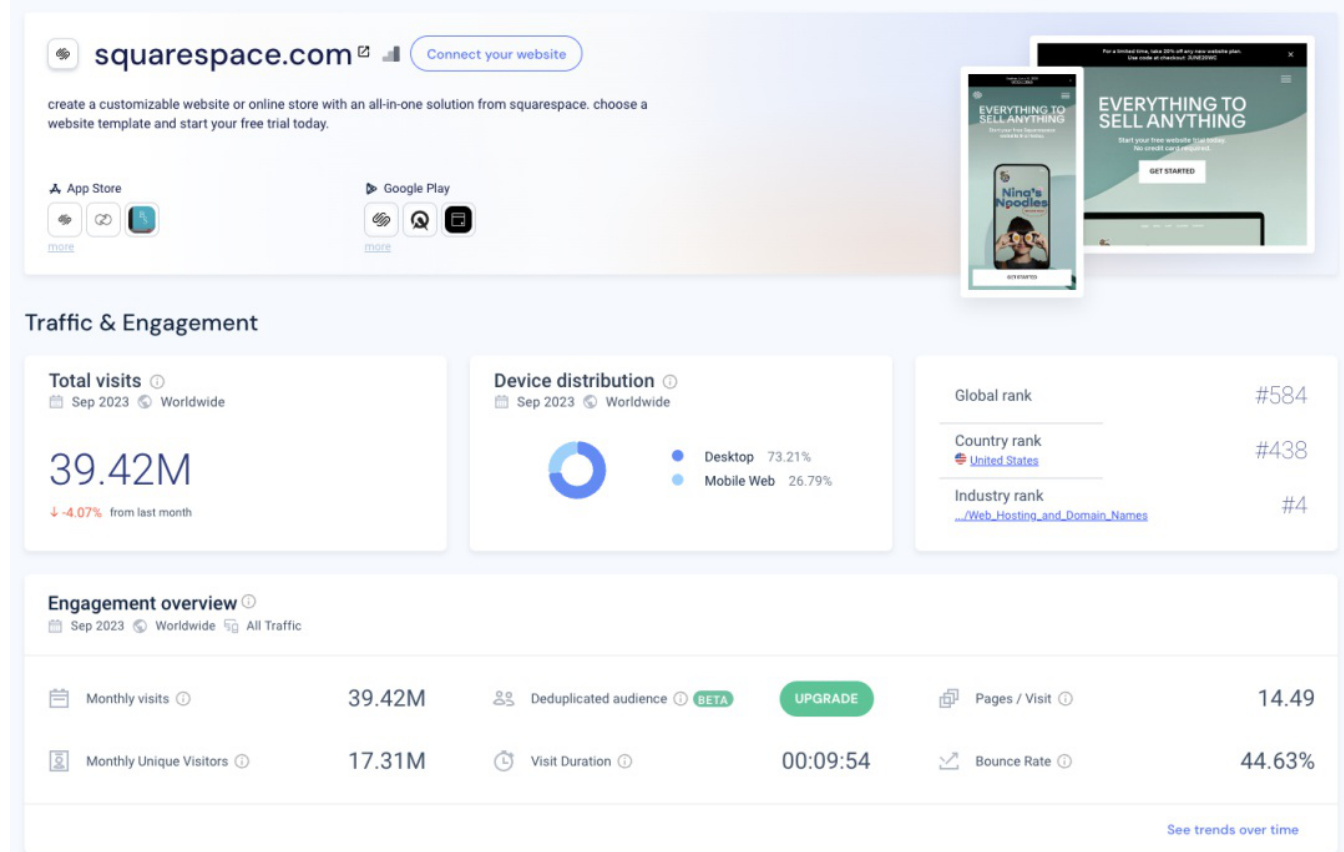Click the Deduplicated audience people icon
Screen dimensions: 1344x852
(x=504, y=699)
